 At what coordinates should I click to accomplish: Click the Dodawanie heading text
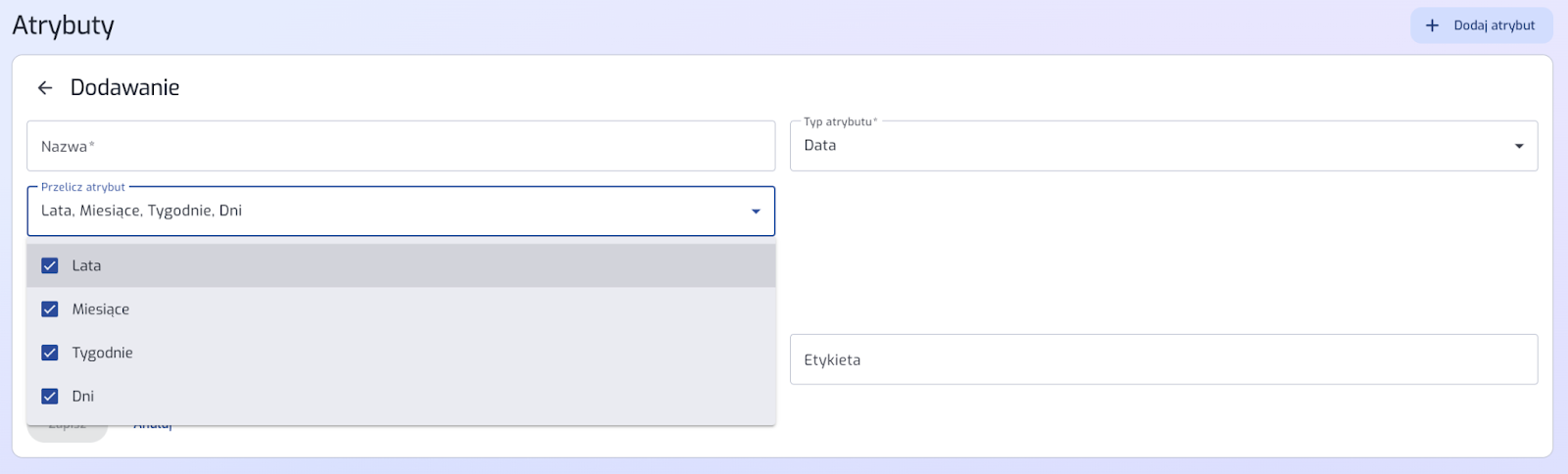point(124,88)
